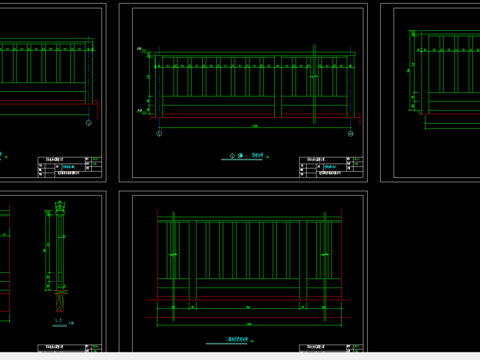Screen dimensions: 480x360
Task: Select the axis bubble in top-left sheet
Action: [89, 123]
